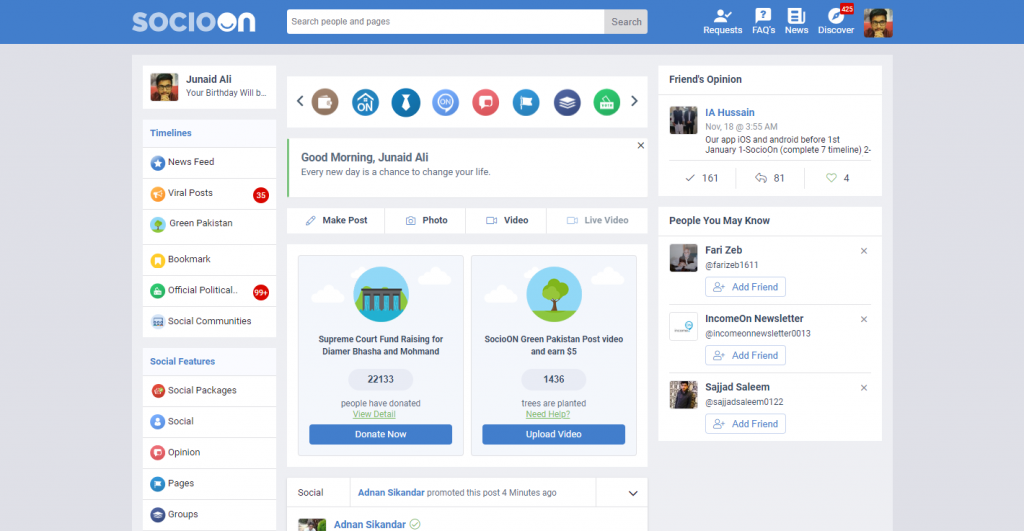
Task: Click the 1436 trees planted count
Action: (x=554, y=379)
